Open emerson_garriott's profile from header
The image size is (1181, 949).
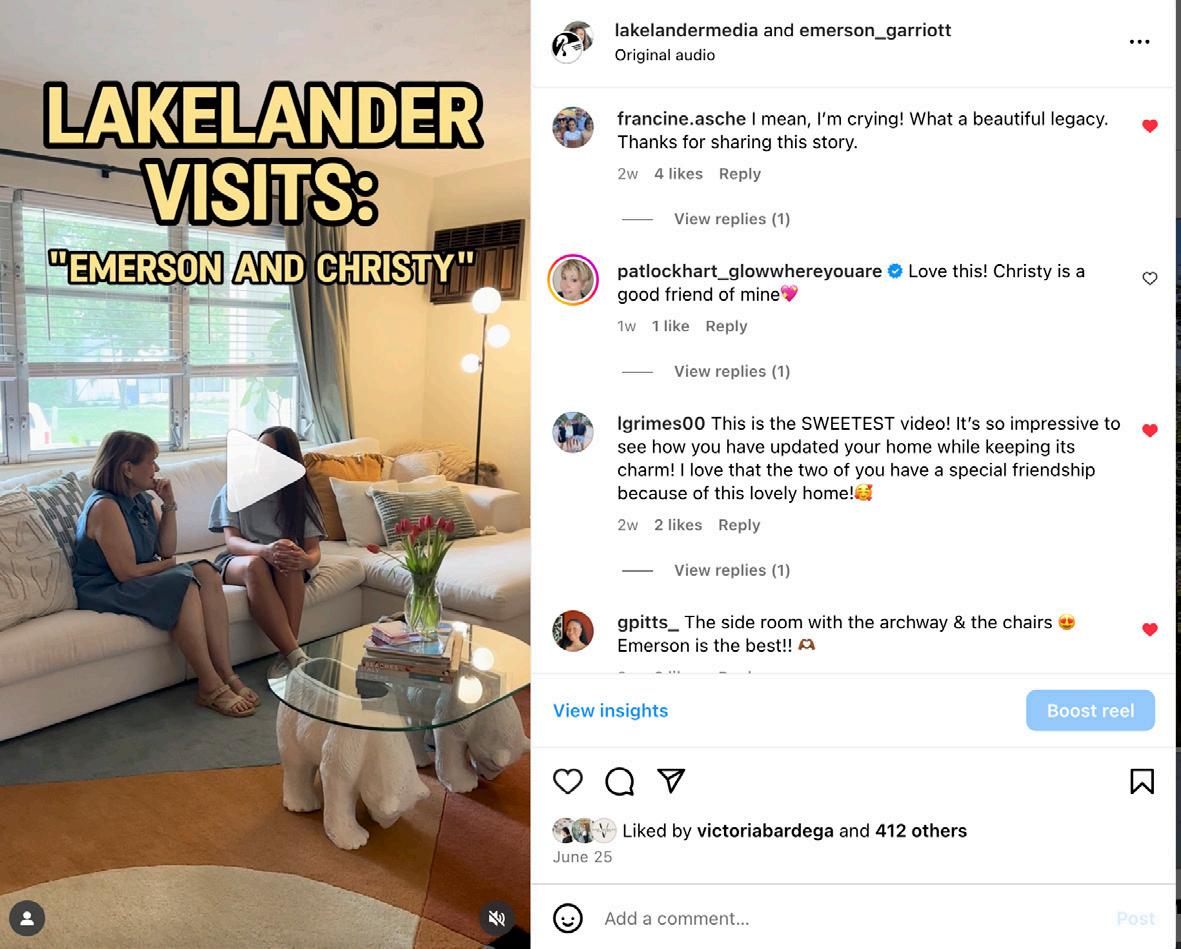pyautogui.click(x=874, y=30)
